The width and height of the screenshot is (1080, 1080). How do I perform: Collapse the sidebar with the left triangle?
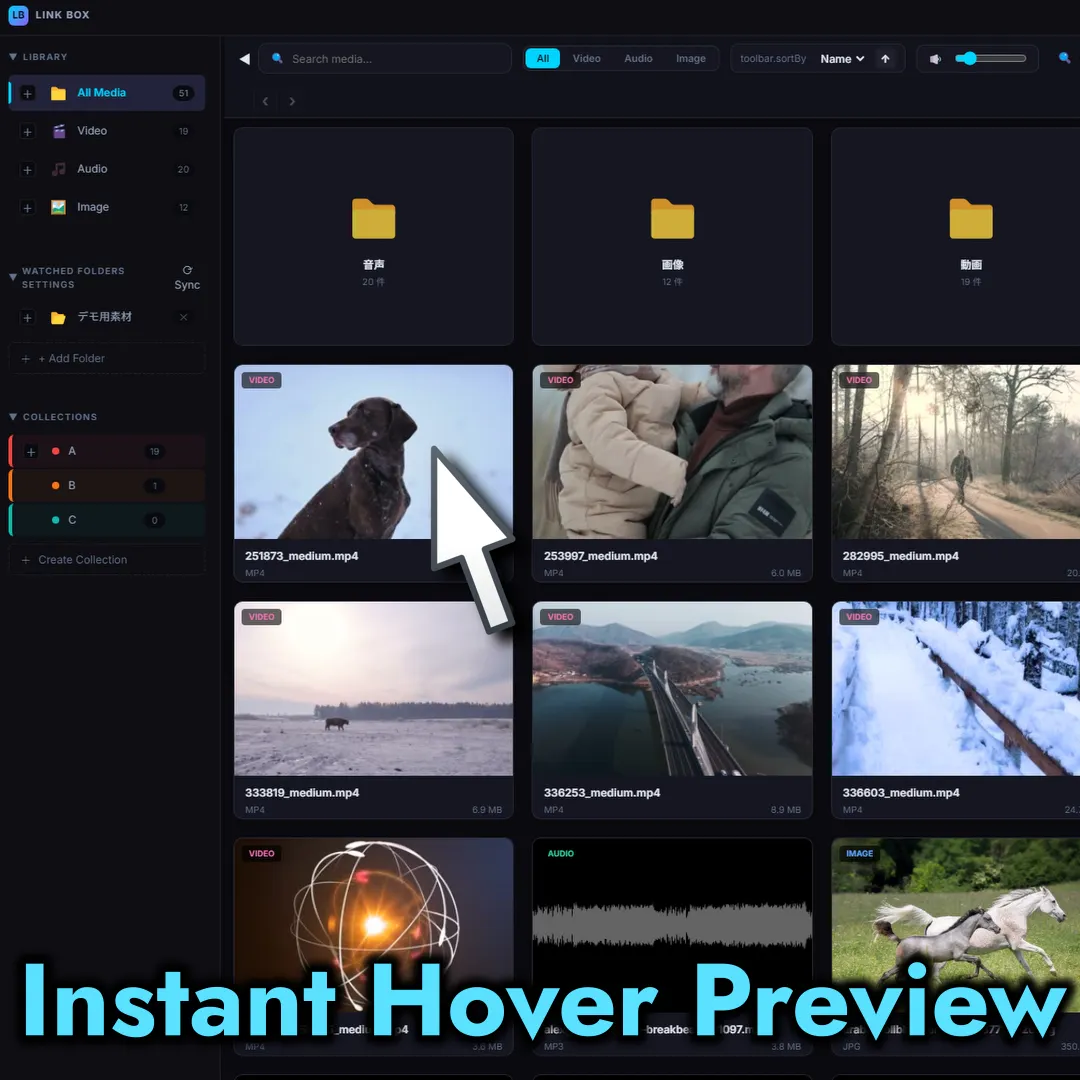[244, 59]
